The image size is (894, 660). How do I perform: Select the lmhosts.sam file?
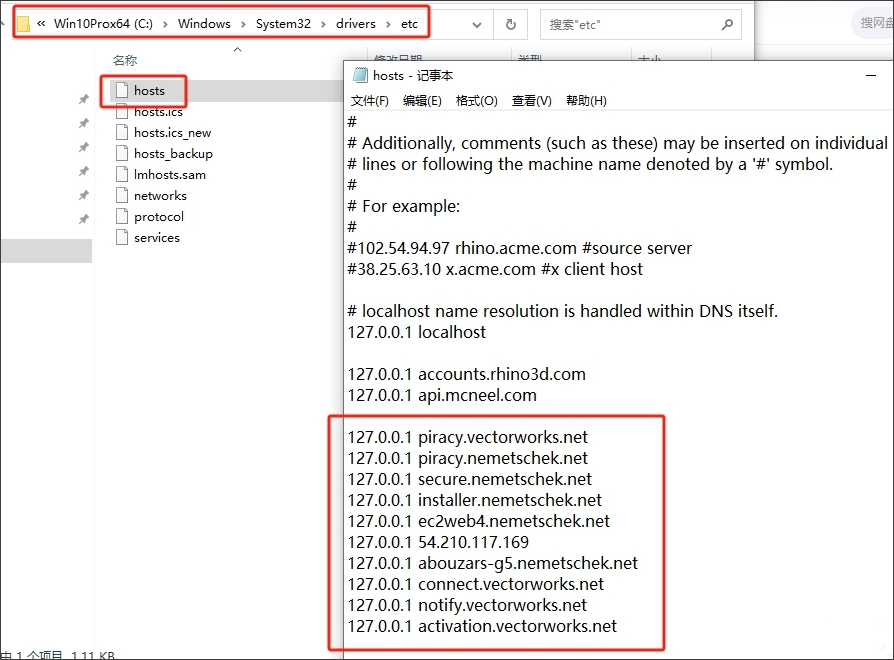170,175
